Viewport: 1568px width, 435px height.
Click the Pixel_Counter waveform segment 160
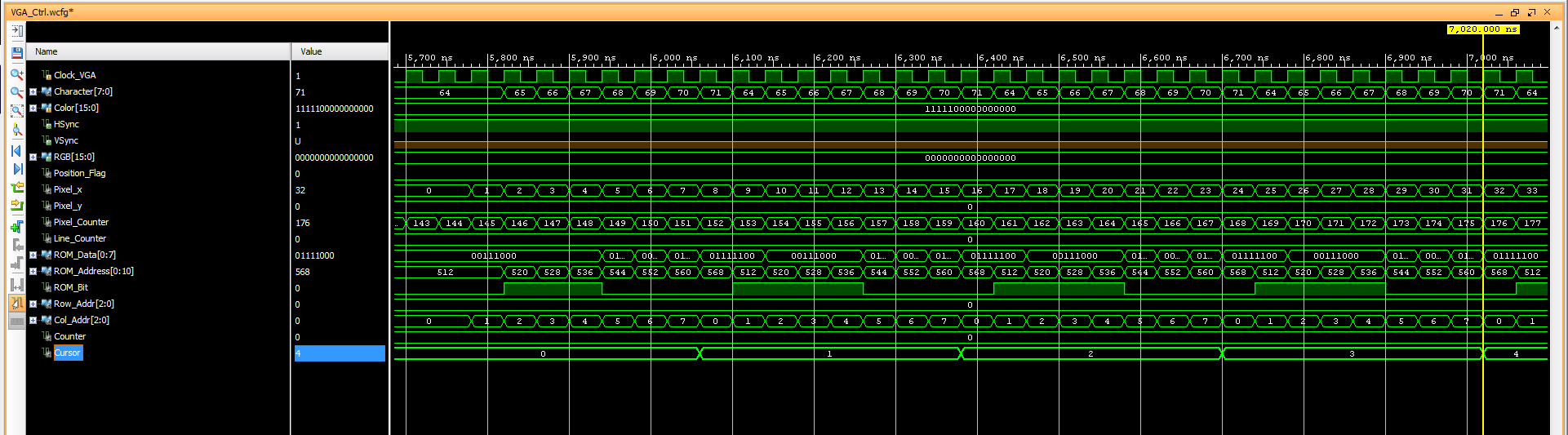tap(977, 223)
